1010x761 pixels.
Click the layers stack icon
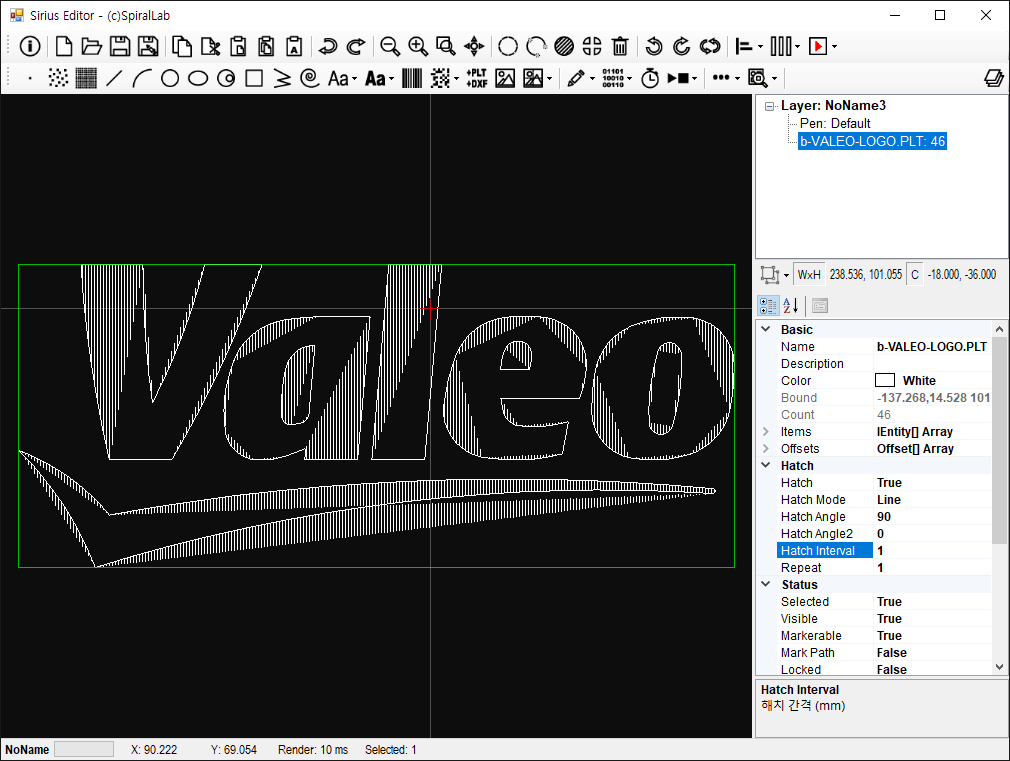point(993,79)
